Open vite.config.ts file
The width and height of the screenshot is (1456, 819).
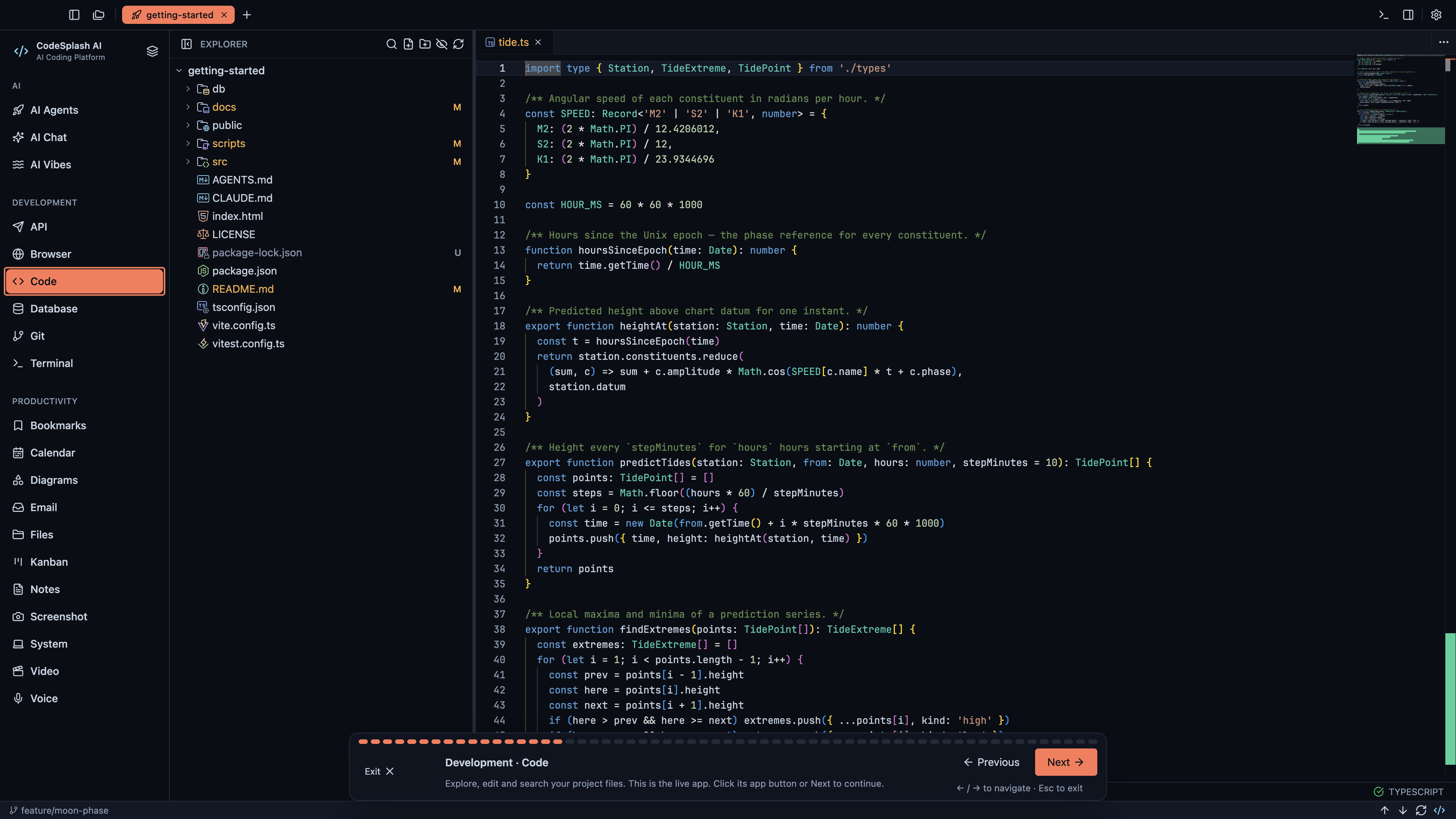pos(321,325)
